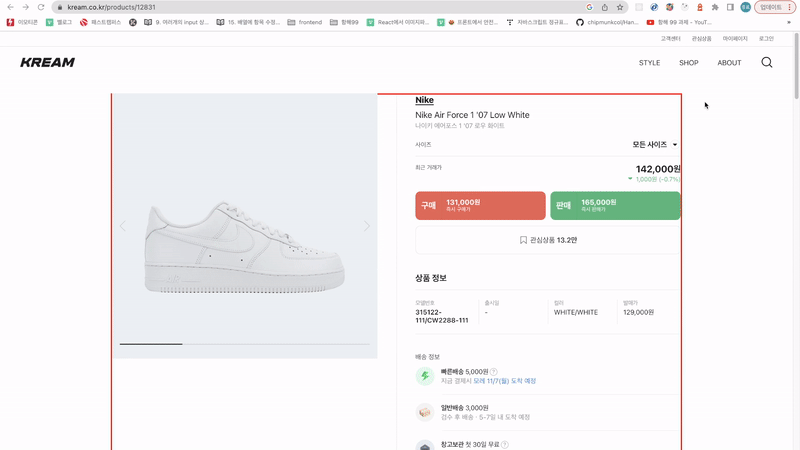The height and width of the screenshot is (450, 800).
Task: Open the SHOP menu item
Action: [x=688, y=63]
